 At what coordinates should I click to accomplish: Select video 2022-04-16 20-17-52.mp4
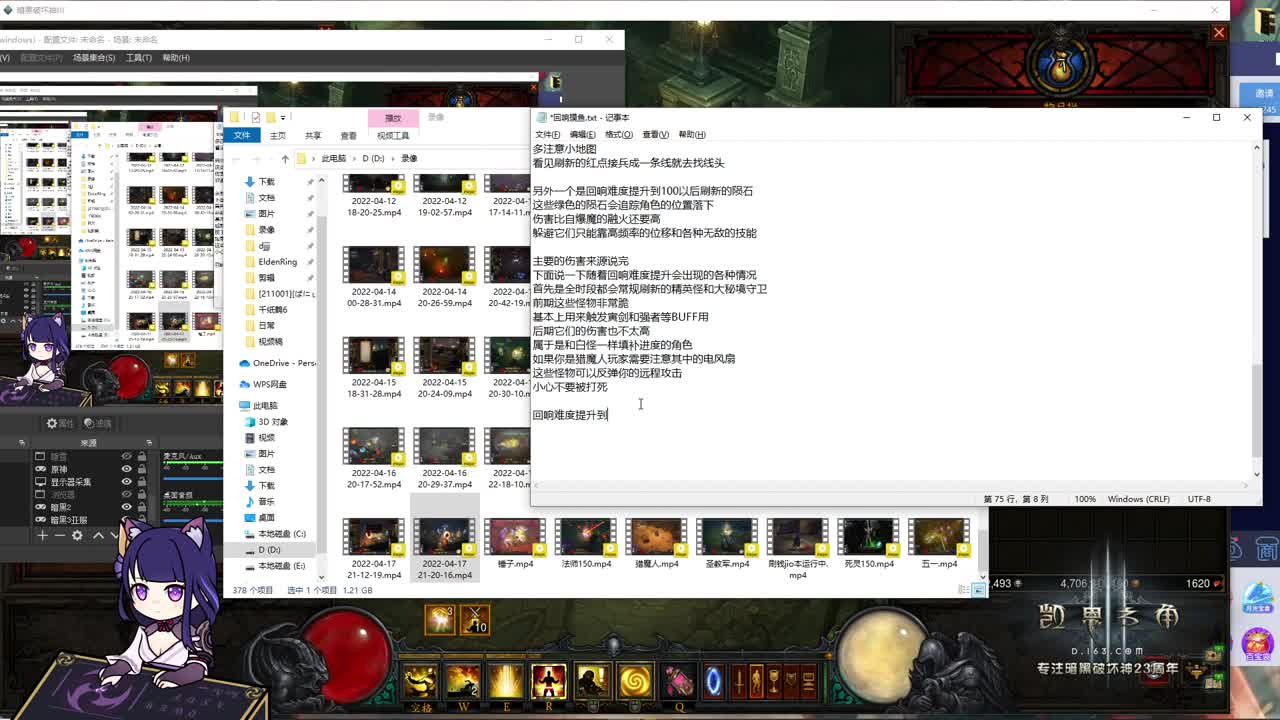point(374,458)
